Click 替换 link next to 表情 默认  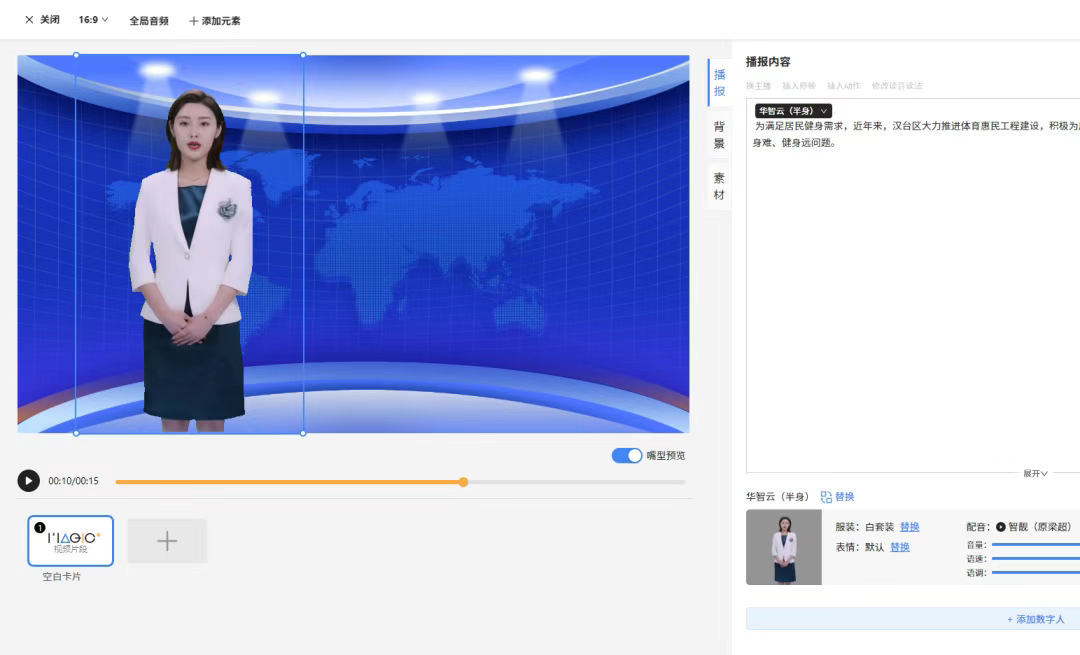pyautogui.click(x=900, y=547)
